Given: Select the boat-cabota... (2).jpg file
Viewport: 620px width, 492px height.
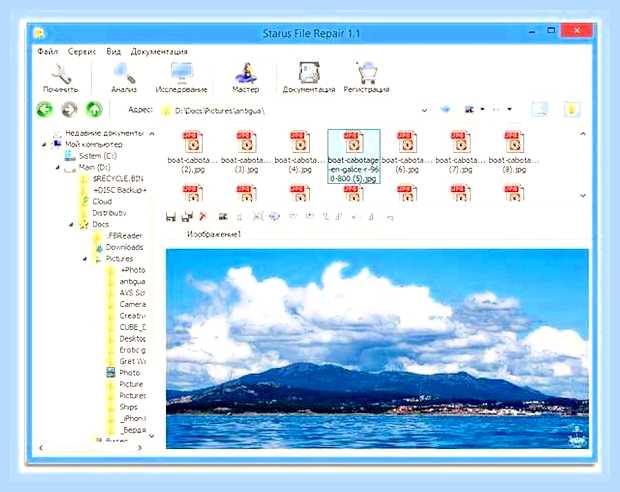Looking at the screenshot, I should [193, 152].
